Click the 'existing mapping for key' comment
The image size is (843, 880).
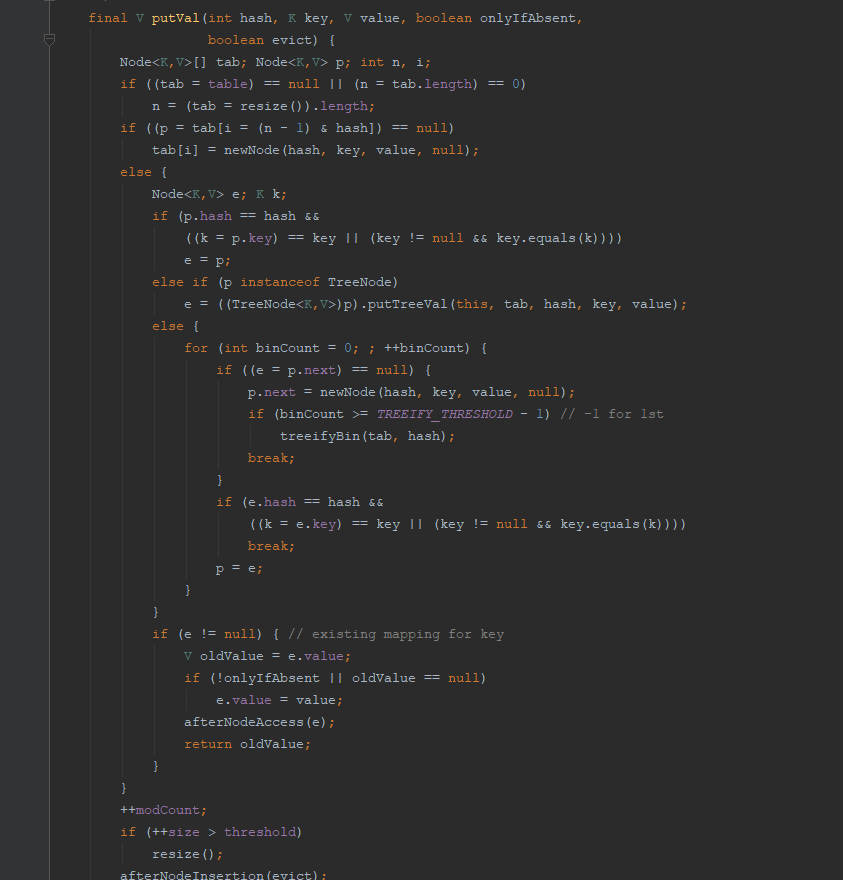pyautogui.click(x=396, y=634)
